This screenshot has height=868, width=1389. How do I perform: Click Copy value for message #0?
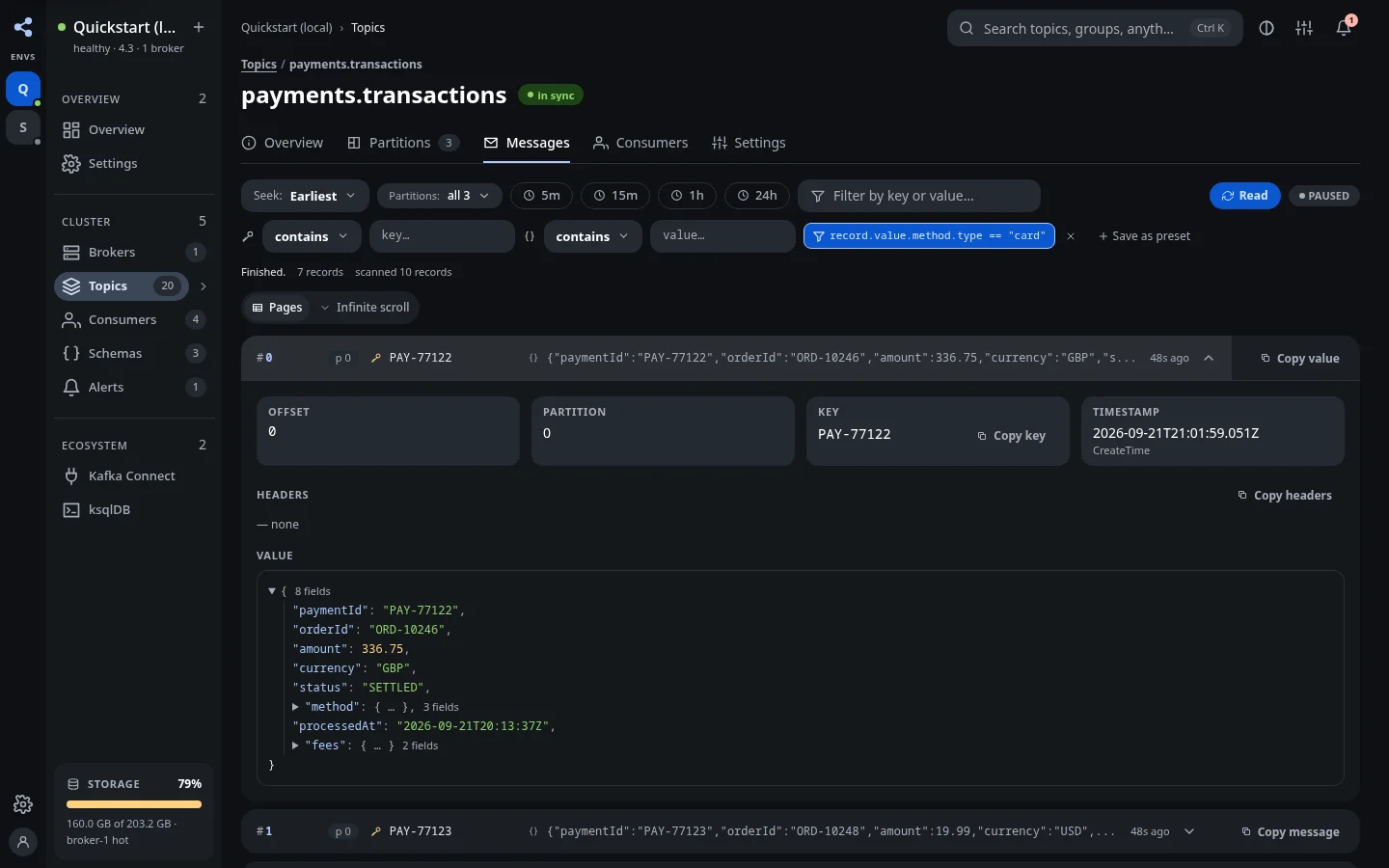pyautogui.click(x=1300, y=358)
